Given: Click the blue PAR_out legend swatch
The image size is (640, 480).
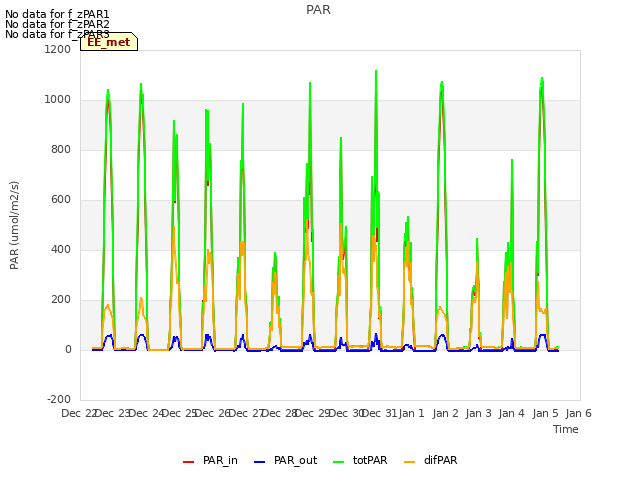Looking at the screenshot, I should point(259,462).
